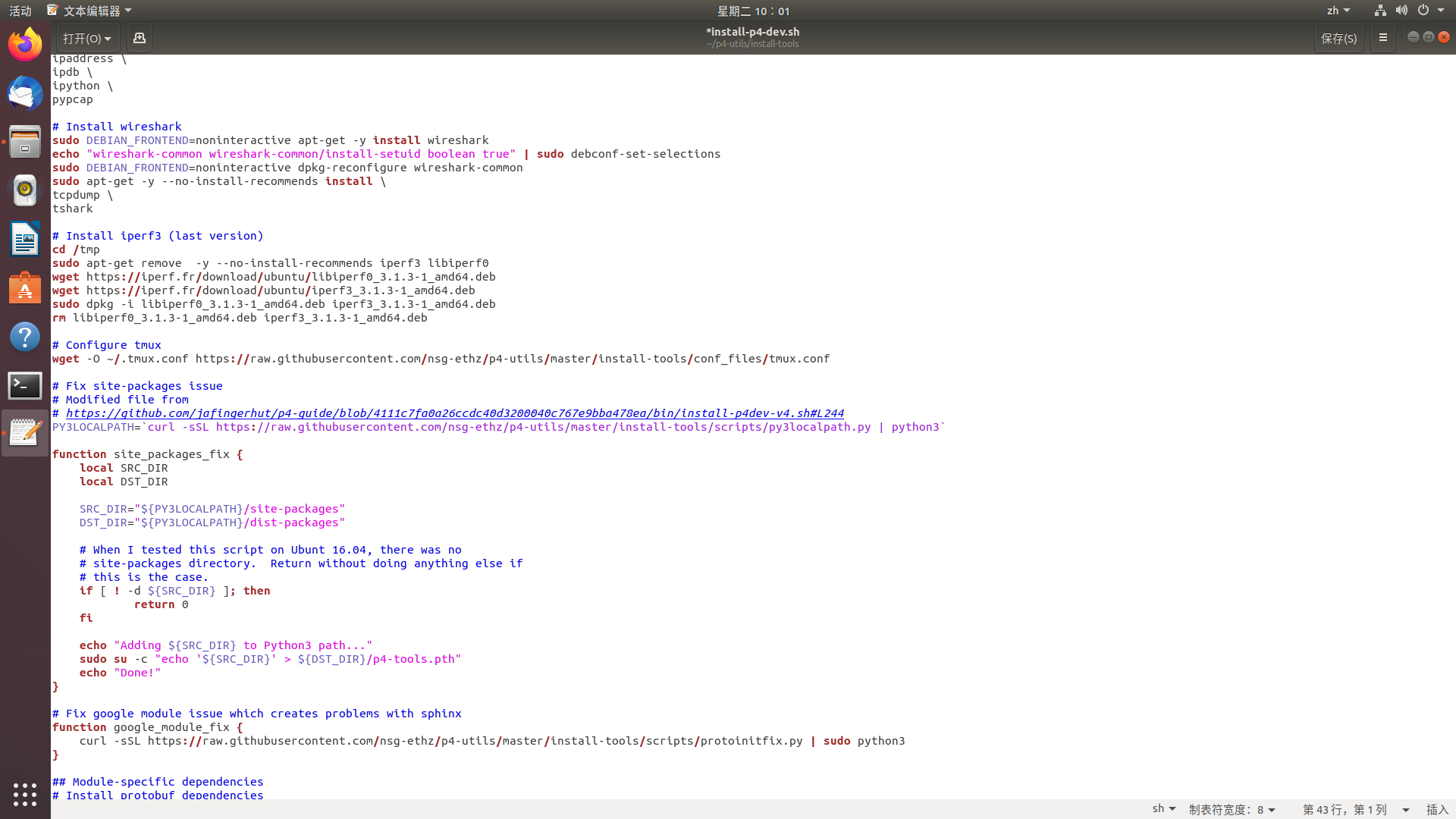This screenshot has width=1456, height=819.
Task: Launch Rhythmbox music player from dock
Action: click(x=25, y=190)
